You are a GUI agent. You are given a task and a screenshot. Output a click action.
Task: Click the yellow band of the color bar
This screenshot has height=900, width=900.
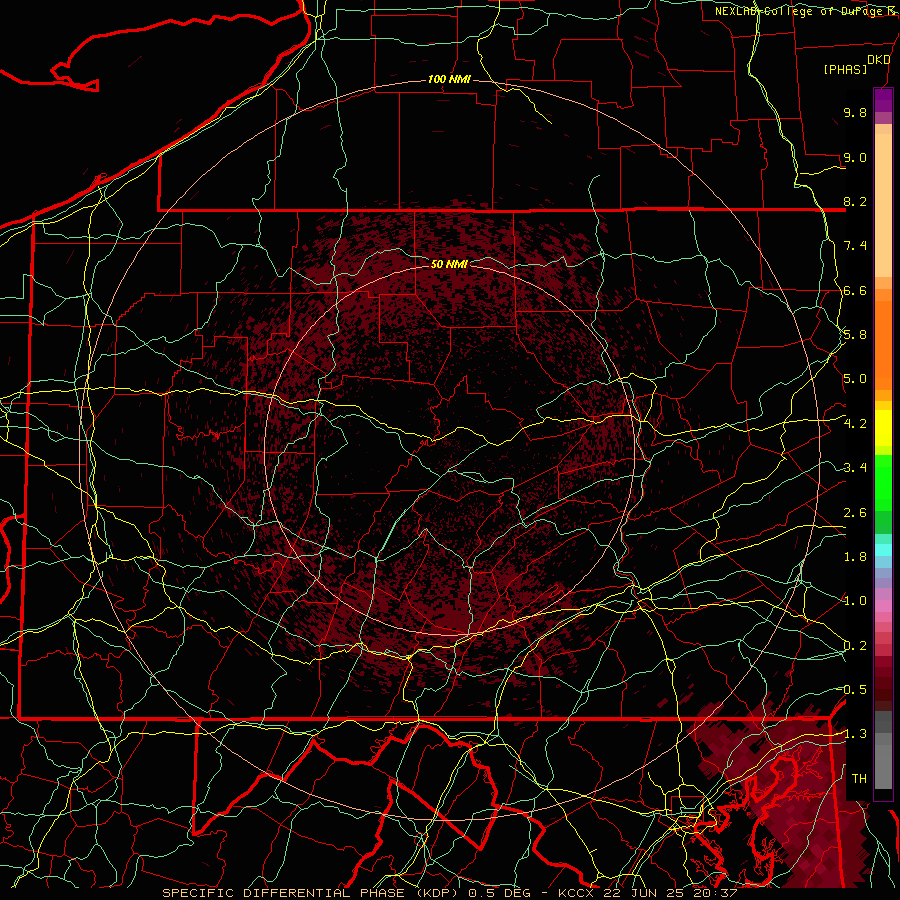point(883,428)
